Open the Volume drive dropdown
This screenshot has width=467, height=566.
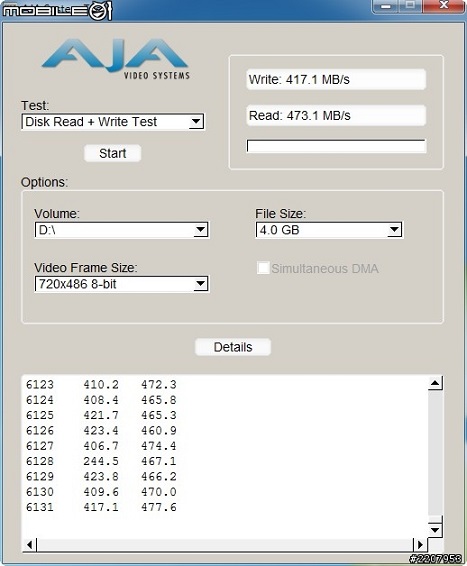coord(122,230)
